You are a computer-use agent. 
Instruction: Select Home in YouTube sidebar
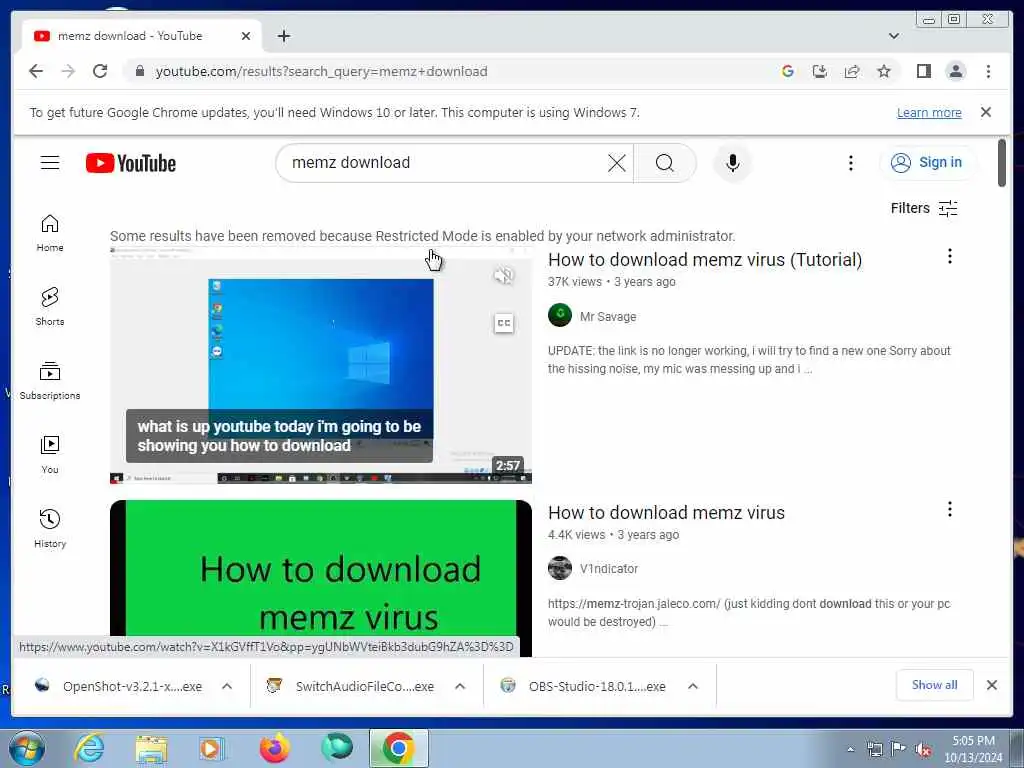pyautogui.click(x=50, y=233)
